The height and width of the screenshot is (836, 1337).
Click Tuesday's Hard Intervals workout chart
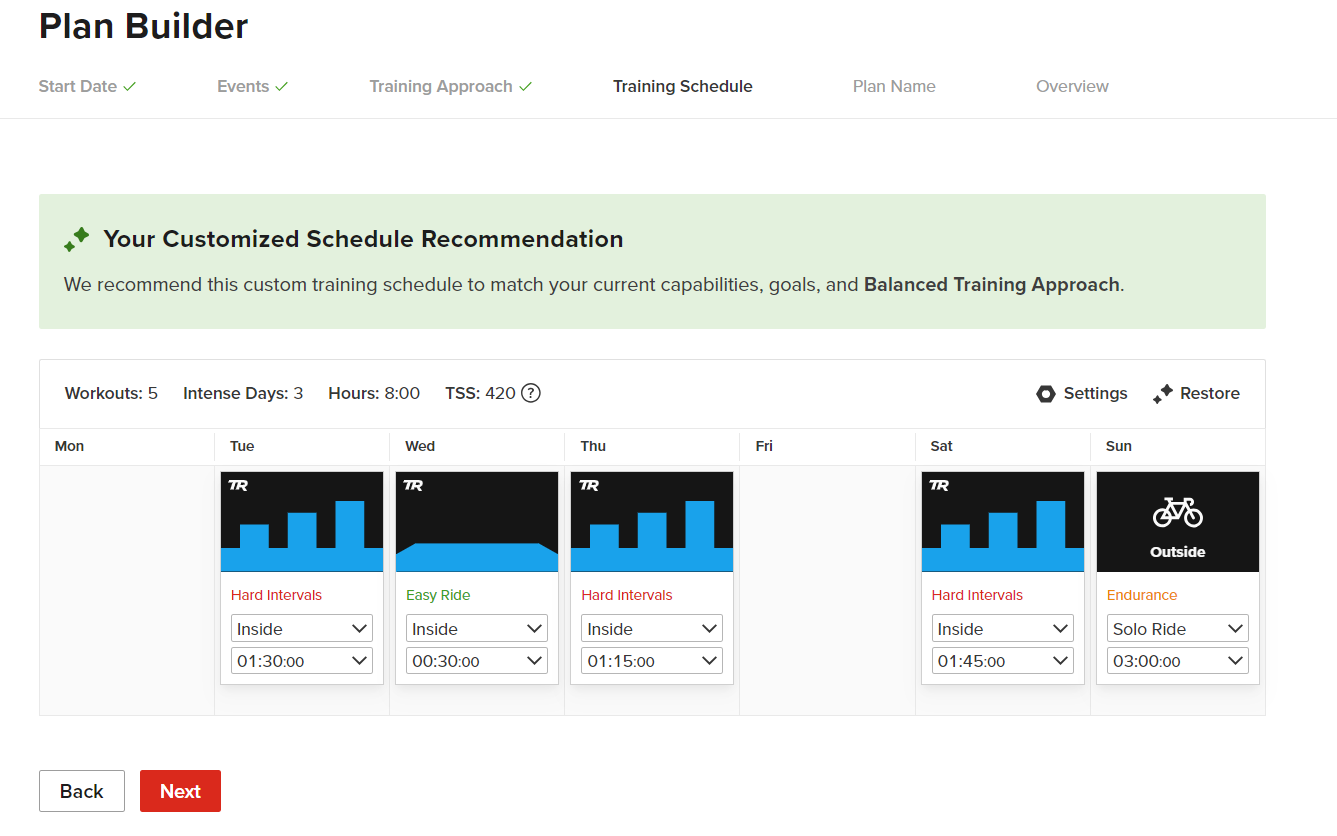pyautogui.click(x=301, y=520)
